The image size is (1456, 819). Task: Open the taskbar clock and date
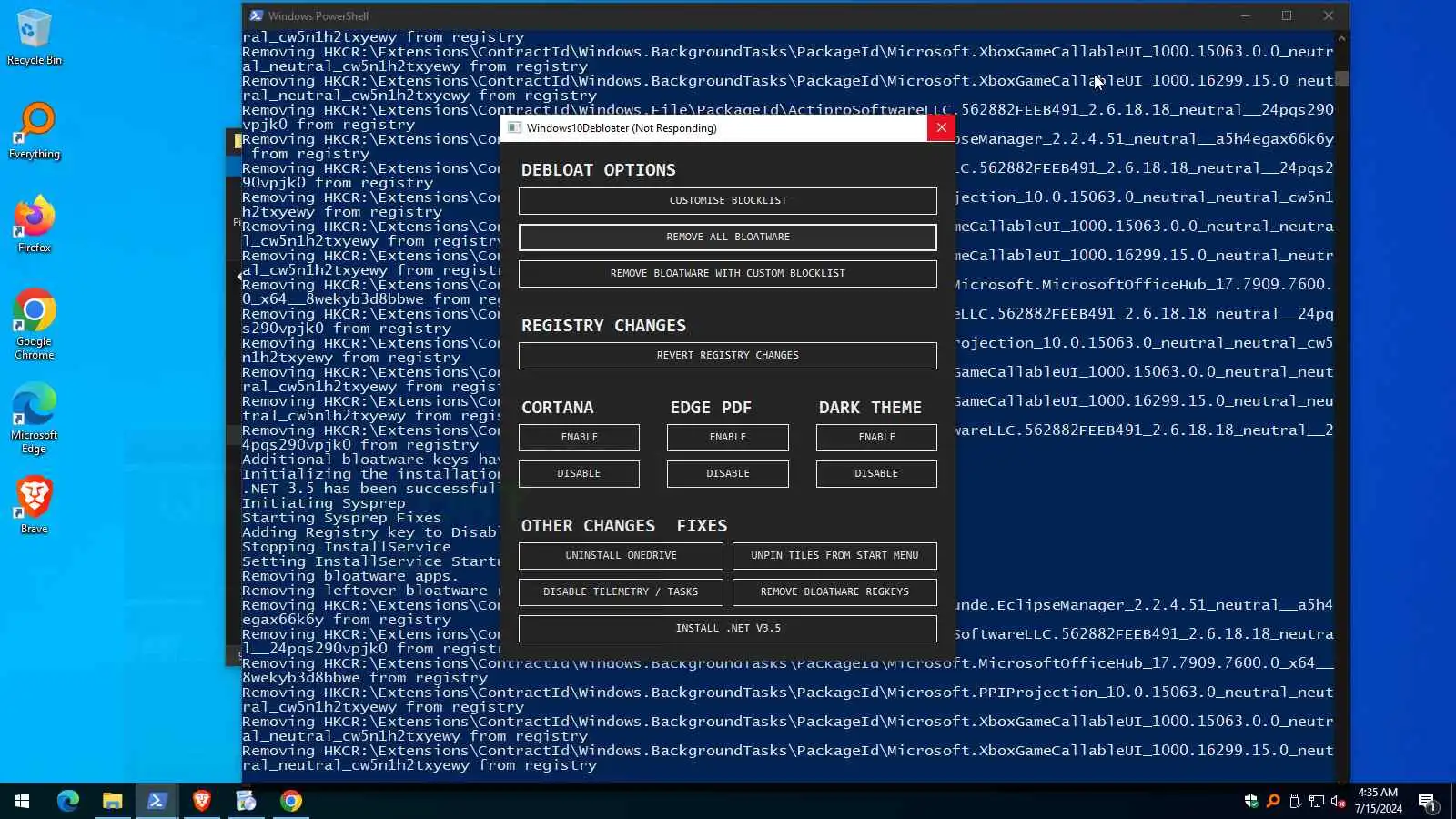pyautogui.click(x=1378, y=801)
